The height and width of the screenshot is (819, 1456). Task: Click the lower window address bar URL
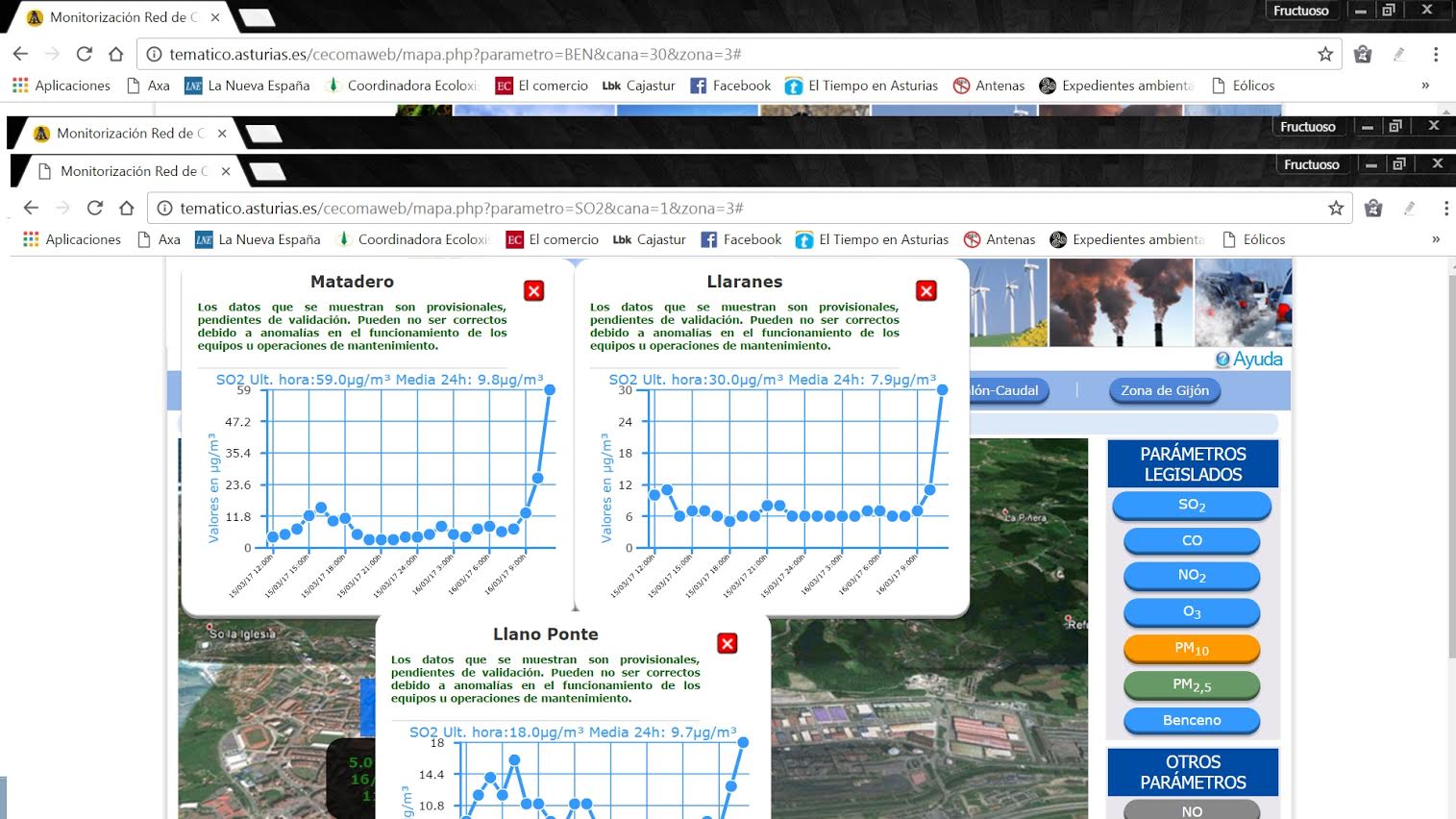click(461, 208)
